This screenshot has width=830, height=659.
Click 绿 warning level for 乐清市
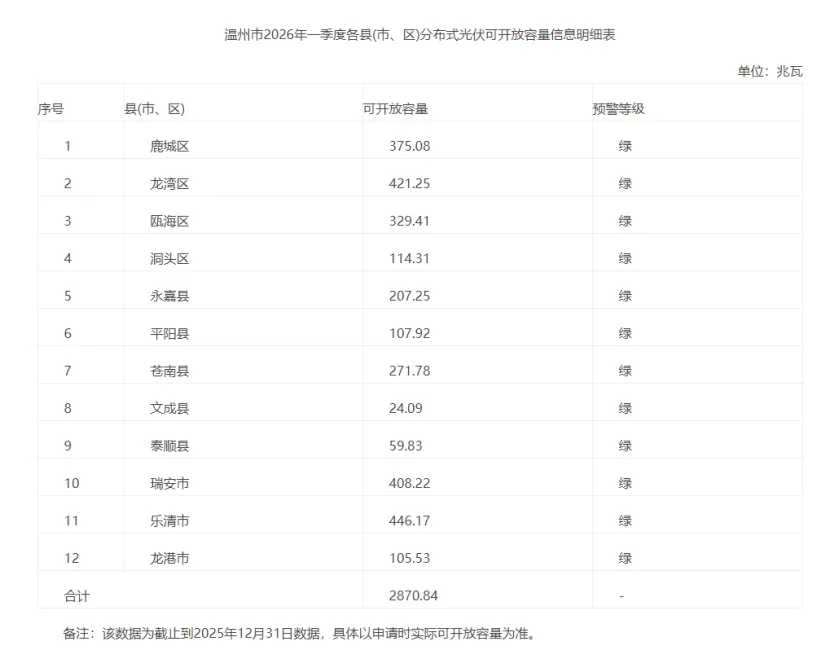point(625,521)
